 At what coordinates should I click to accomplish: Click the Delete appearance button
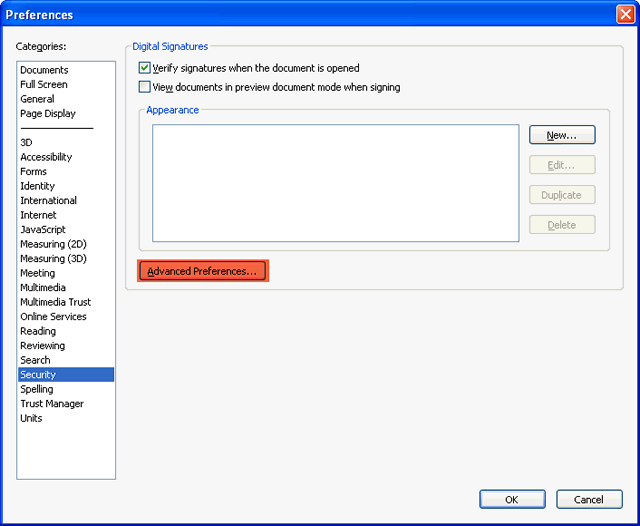562,225
